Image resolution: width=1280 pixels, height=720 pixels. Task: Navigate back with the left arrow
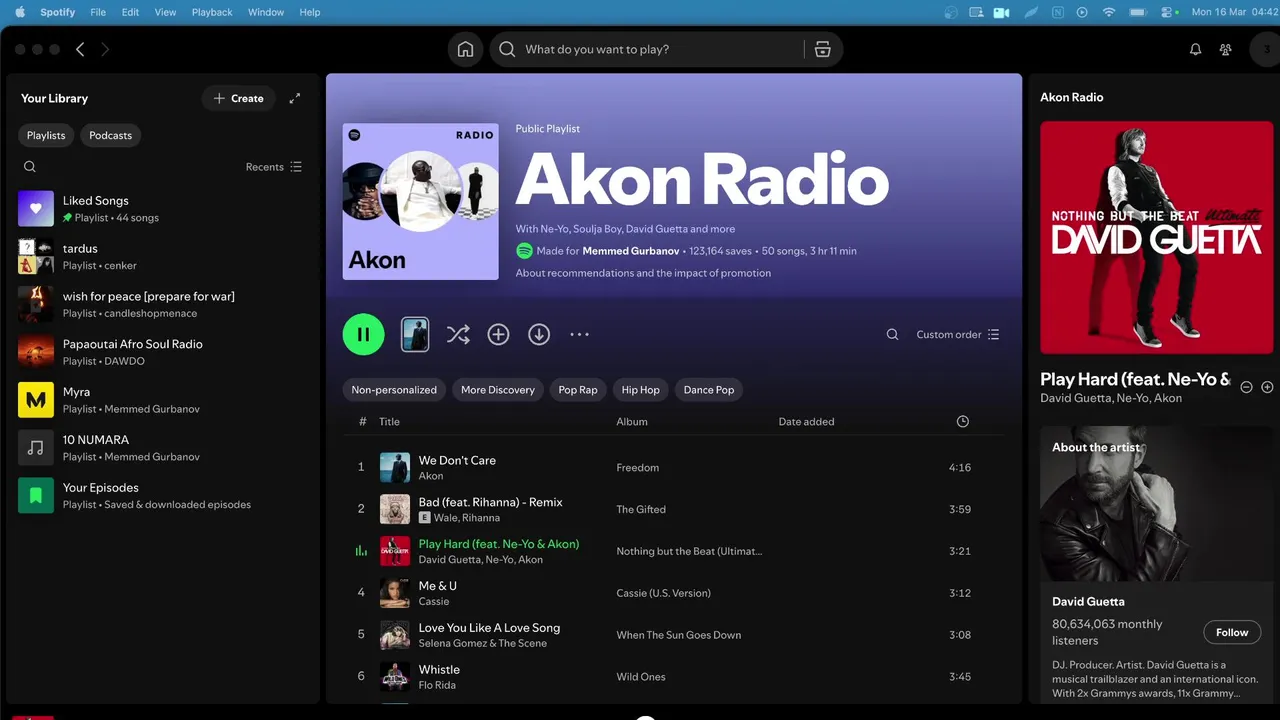80,49
